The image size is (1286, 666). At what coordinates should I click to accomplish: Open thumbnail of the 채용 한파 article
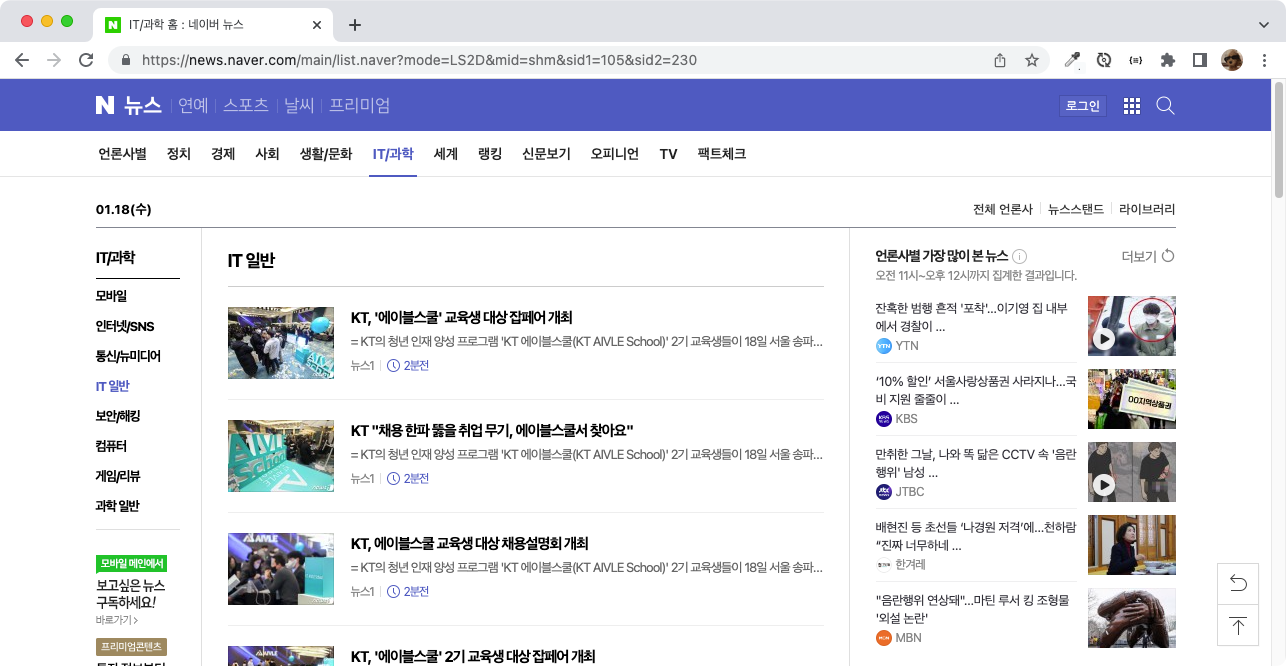click(281, 456)
